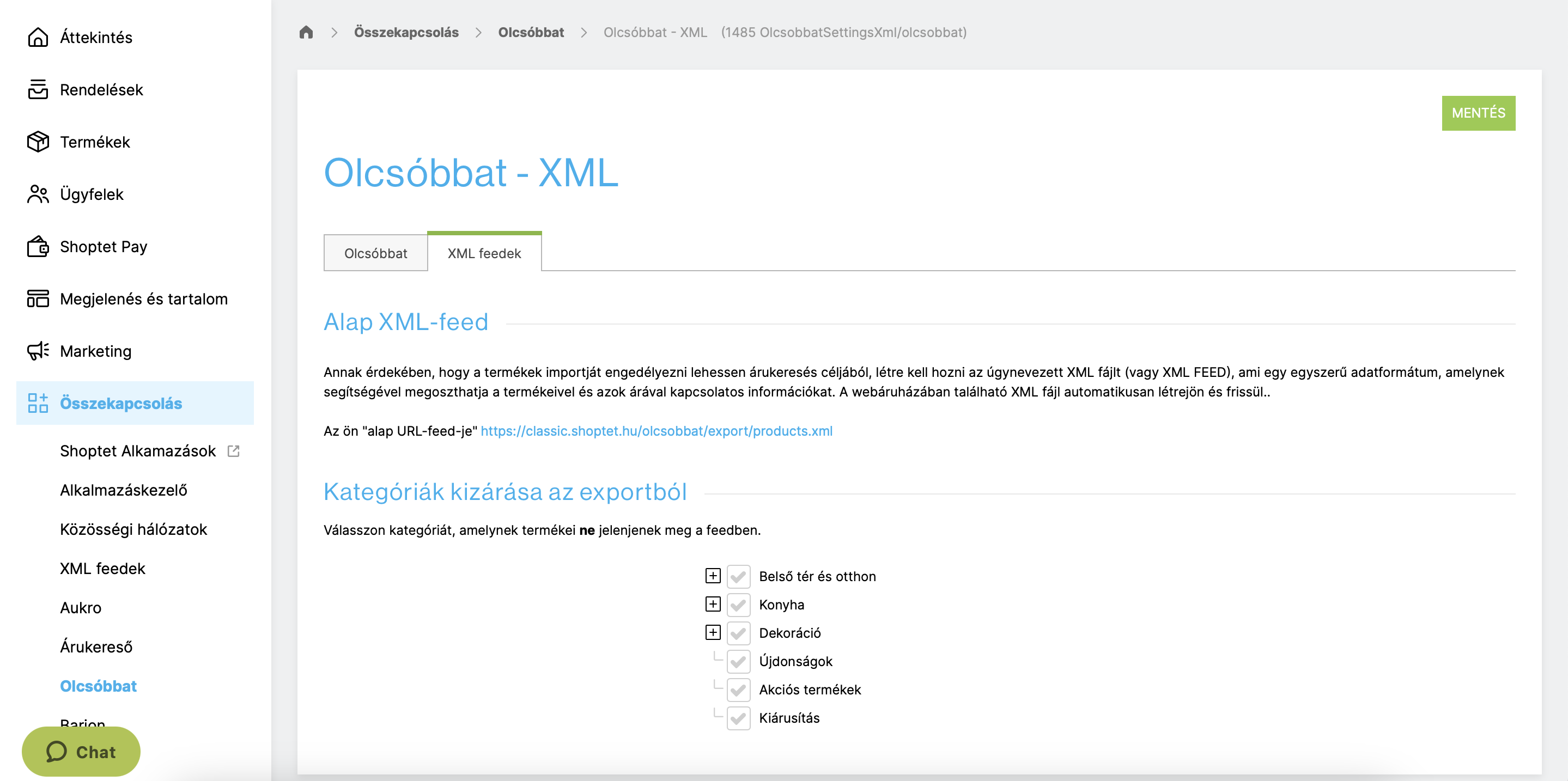The width and height of the screenshot is (1568, 781).
Task: Click the Marketing megaphone icon
Action: coord(38,351)
